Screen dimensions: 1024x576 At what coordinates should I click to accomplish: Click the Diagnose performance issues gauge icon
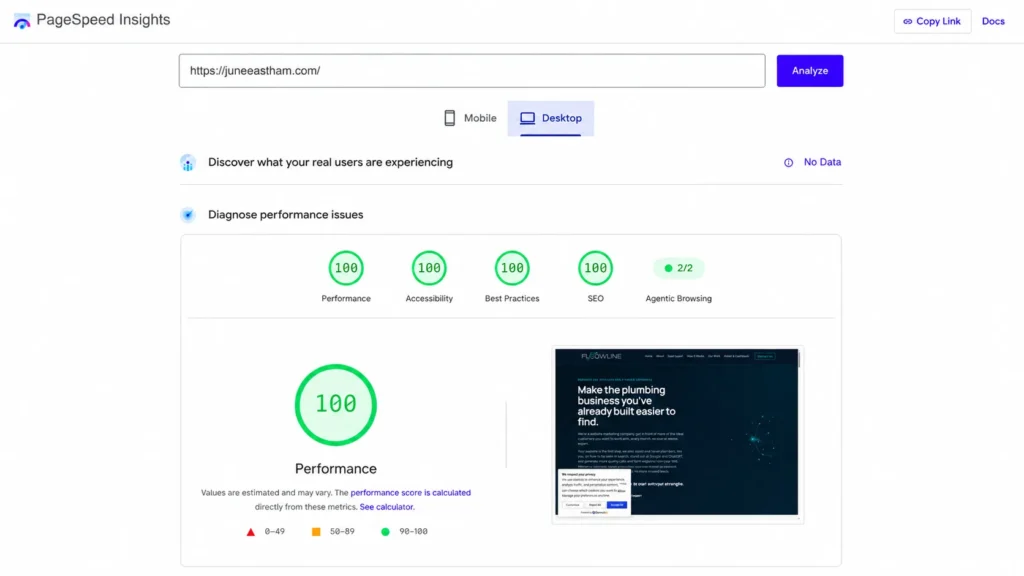tap(187, 215)
